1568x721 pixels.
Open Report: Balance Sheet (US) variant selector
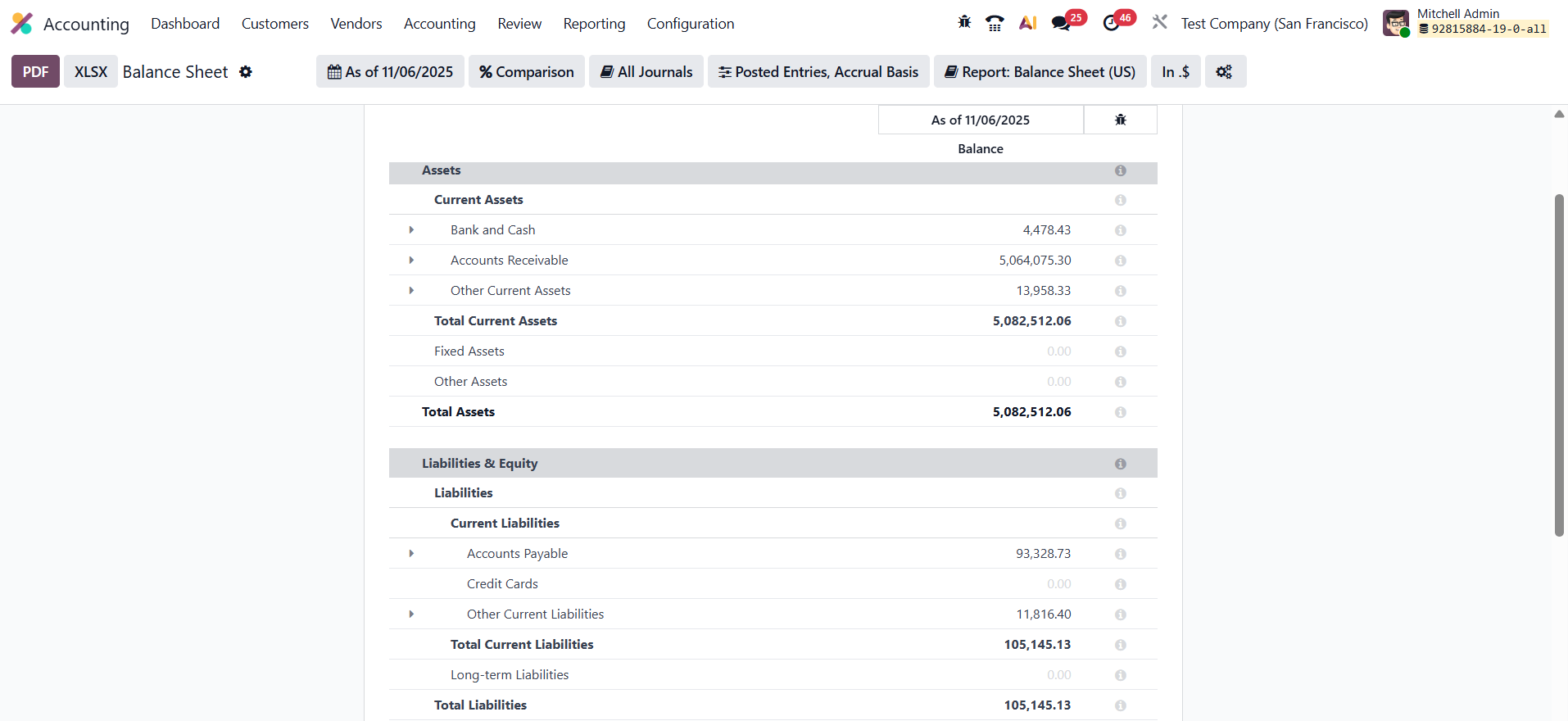coord(1040,72)
